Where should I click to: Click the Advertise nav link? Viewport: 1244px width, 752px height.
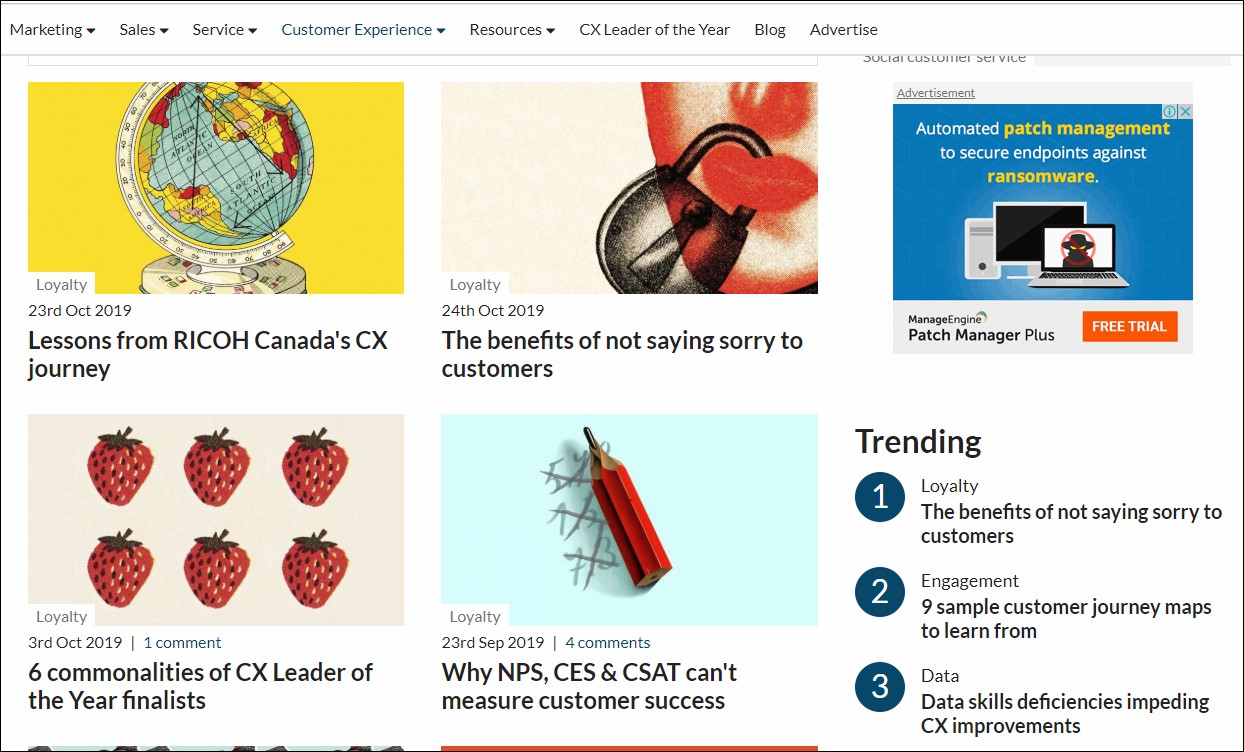tap(843, 30)
